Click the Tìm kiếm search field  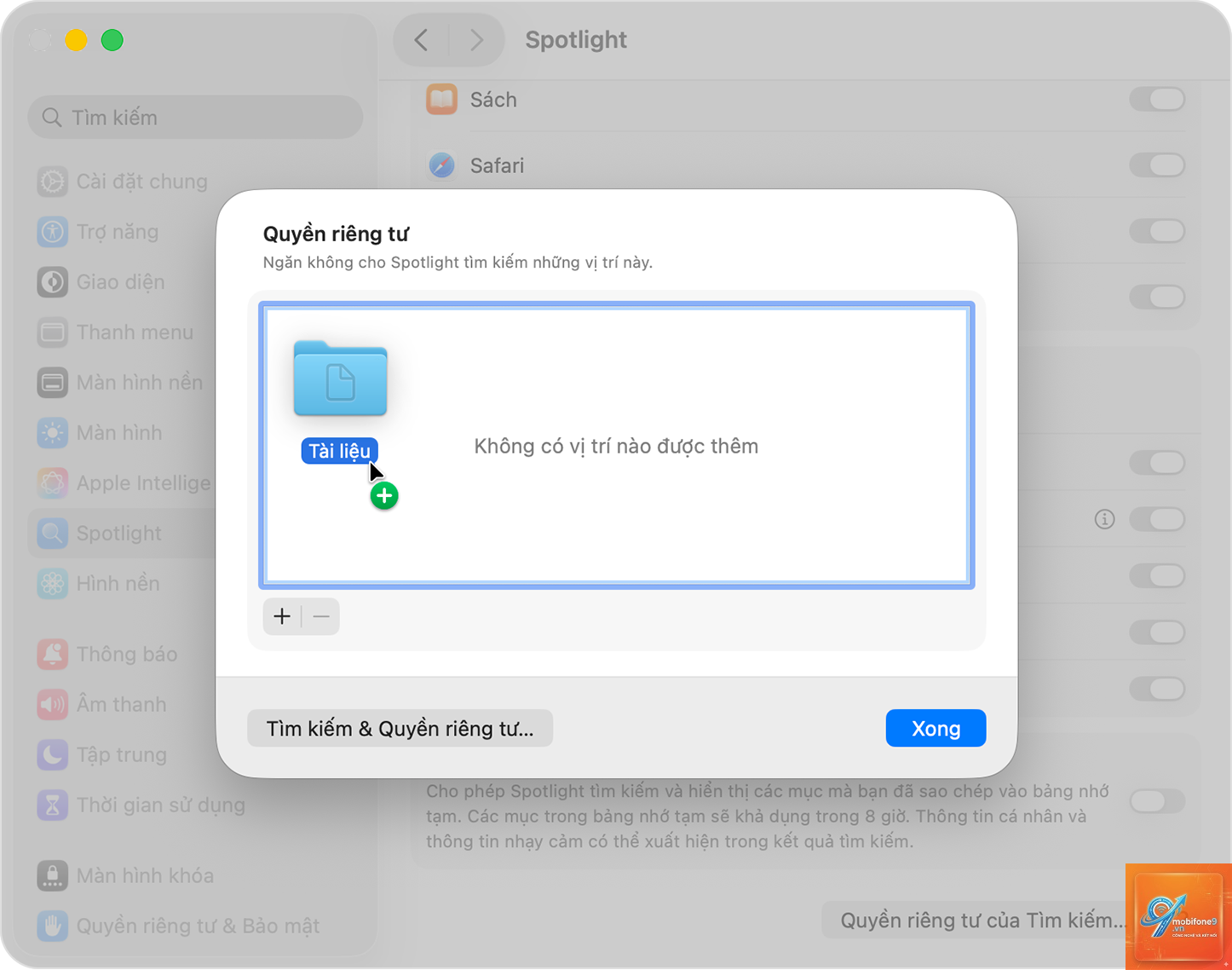click(x=196, y=118)
